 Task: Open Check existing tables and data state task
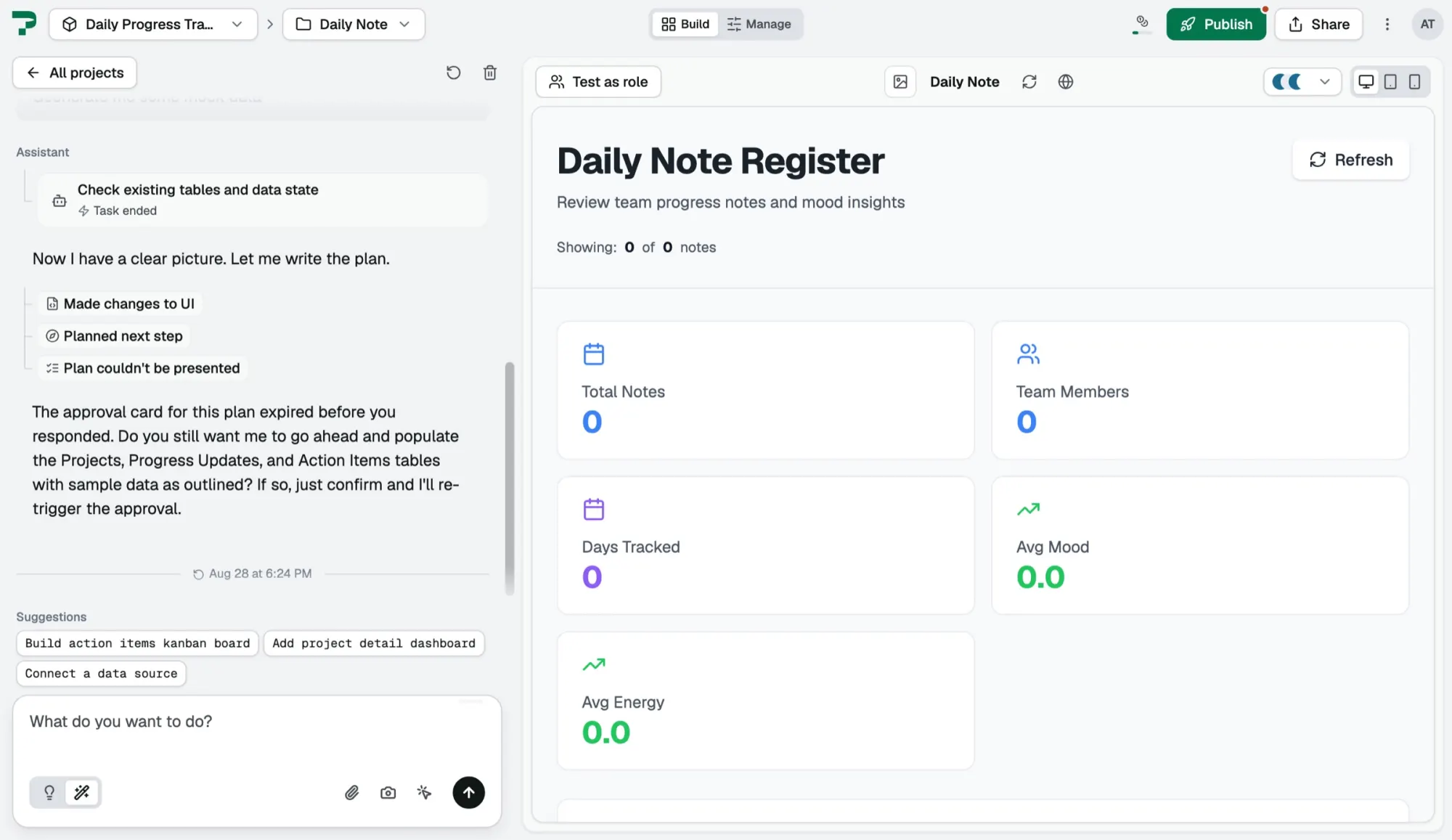263,200
